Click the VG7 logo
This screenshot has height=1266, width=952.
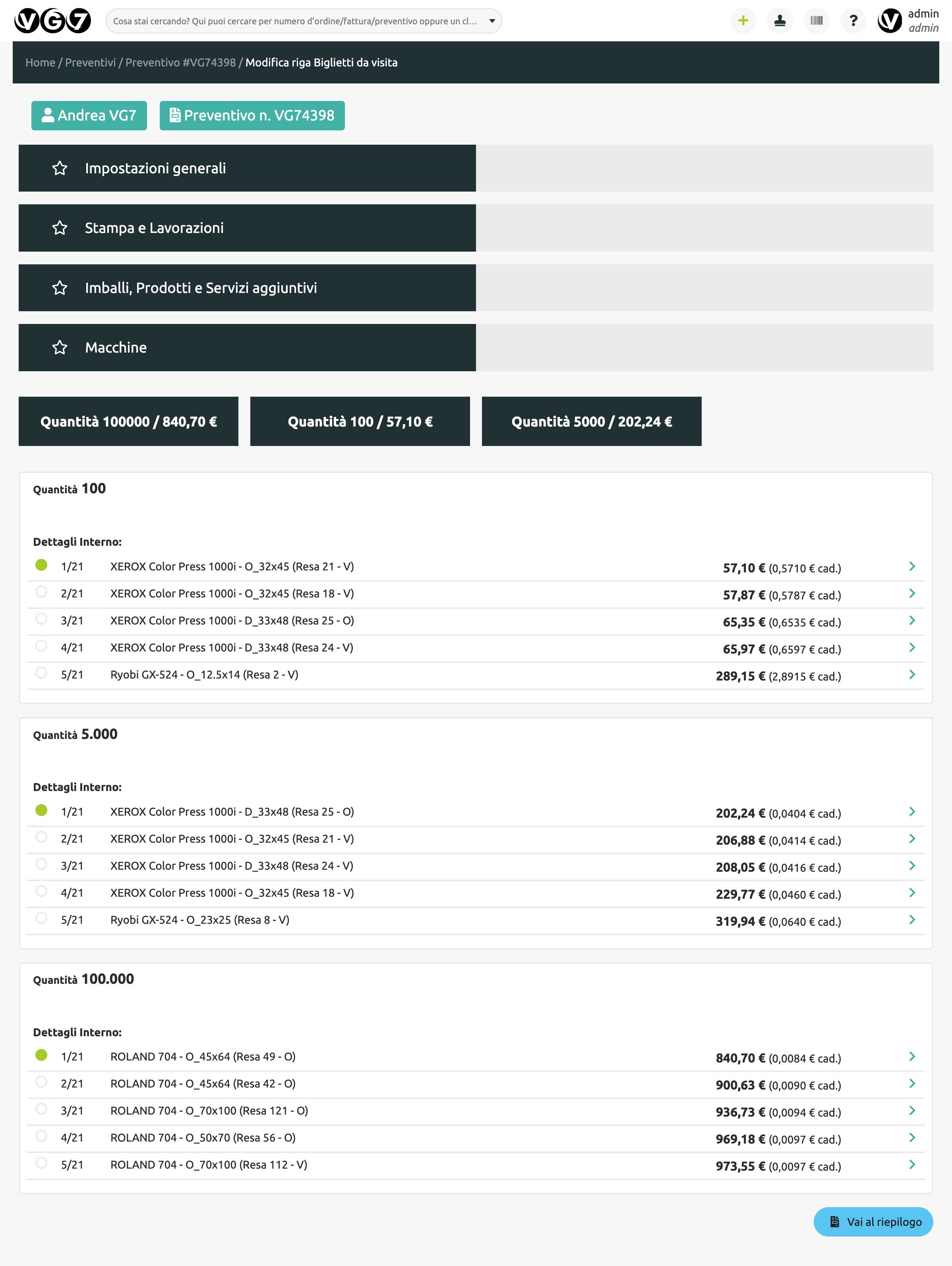pos(52,21)
